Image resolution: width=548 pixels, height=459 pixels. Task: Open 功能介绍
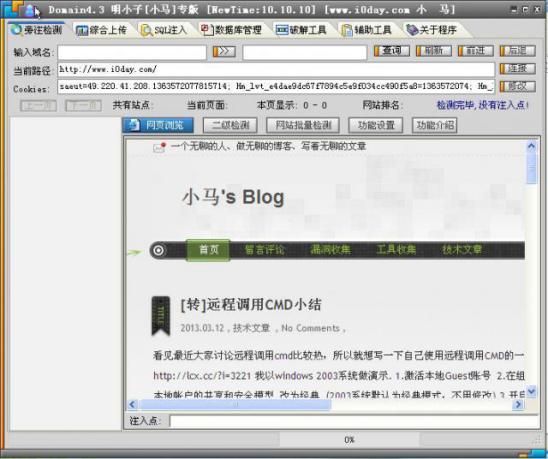tap(435, 125)
